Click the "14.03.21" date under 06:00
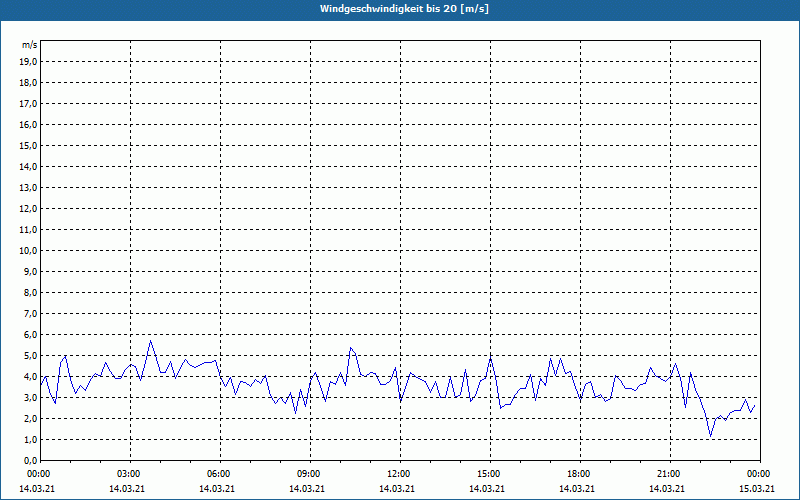 pyautogui.click(x=217, y=488)
